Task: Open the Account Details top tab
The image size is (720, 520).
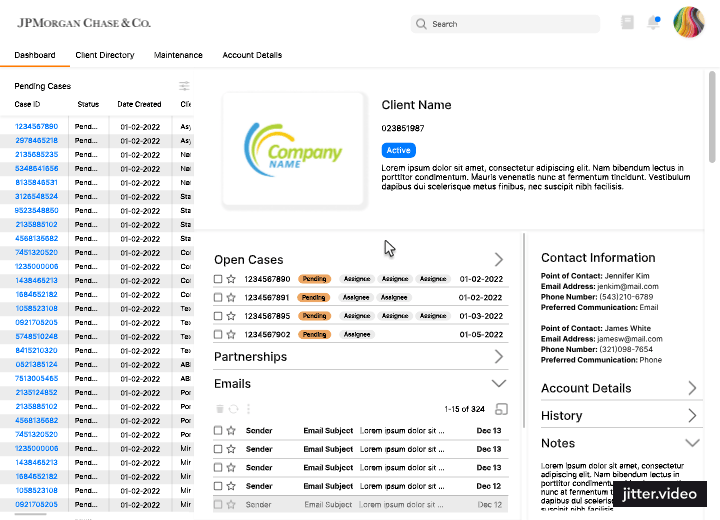Action: 252,55
